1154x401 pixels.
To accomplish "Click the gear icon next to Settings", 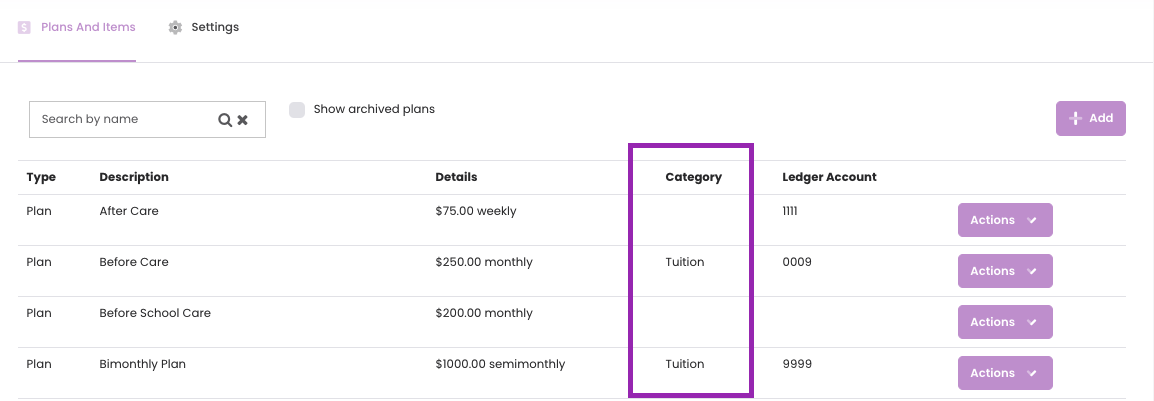I will coord(174,27).
